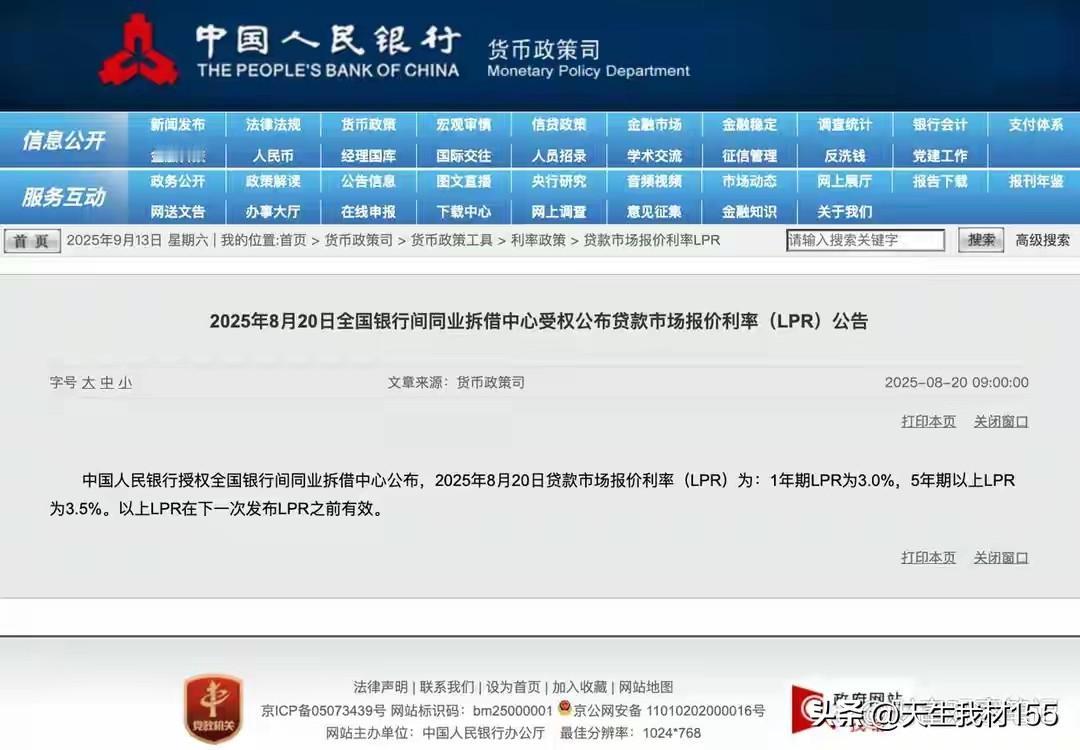Image resolution: width=1080 pixels, height=750 pixels.
Task: Open the 市场动态 menu item
Action: pos(749,181)
